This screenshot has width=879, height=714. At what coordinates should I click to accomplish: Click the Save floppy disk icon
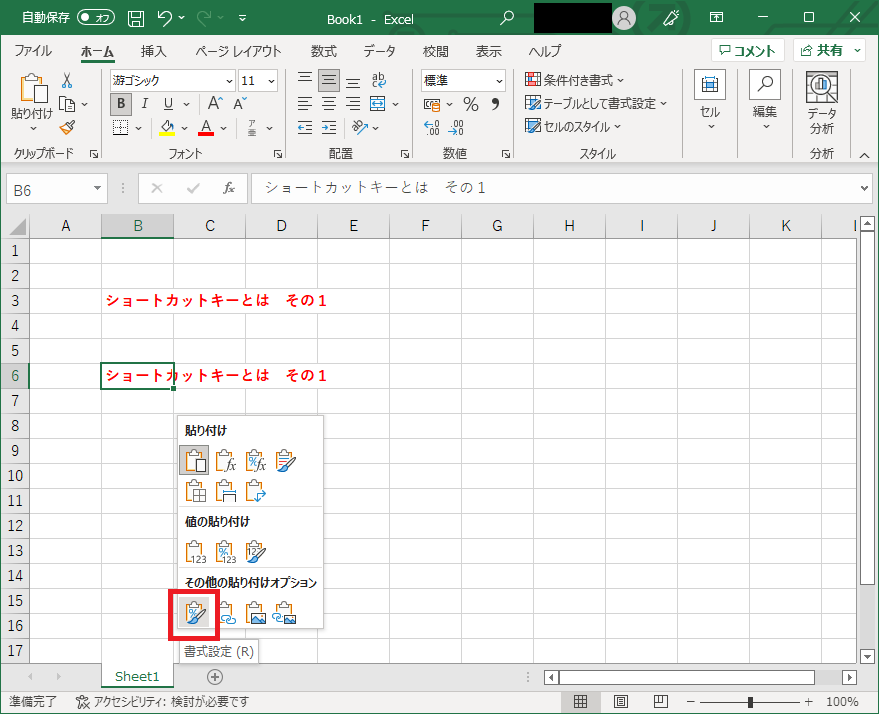tap(136, 18)
